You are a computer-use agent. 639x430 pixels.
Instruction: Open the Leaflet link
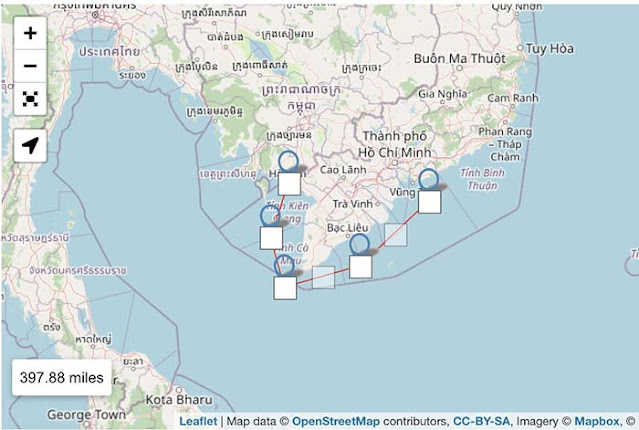tap(198, 421)
